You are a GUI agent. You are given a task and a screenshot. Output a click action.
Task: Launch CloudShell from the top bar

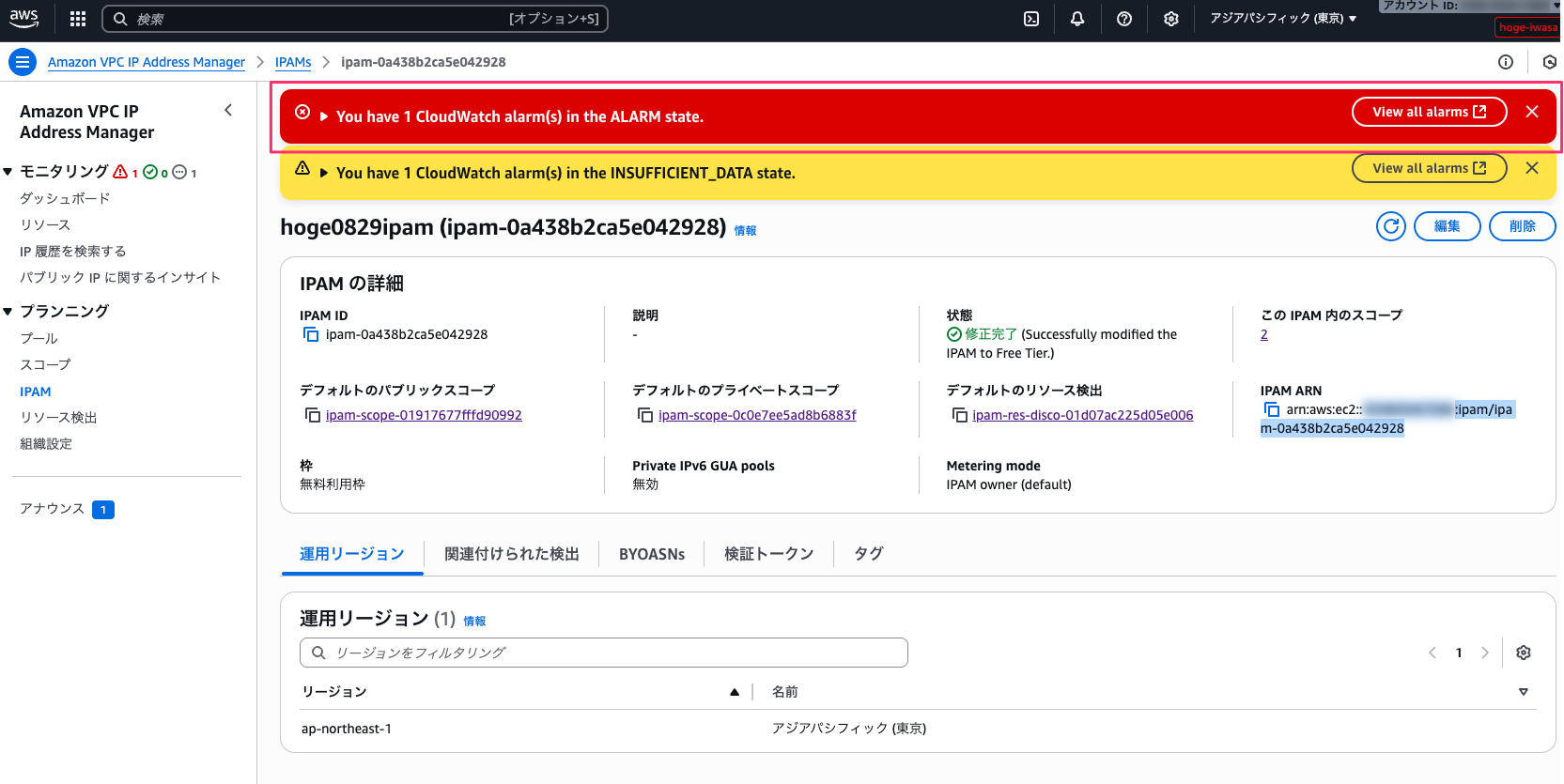click(x=1031, y=19)
